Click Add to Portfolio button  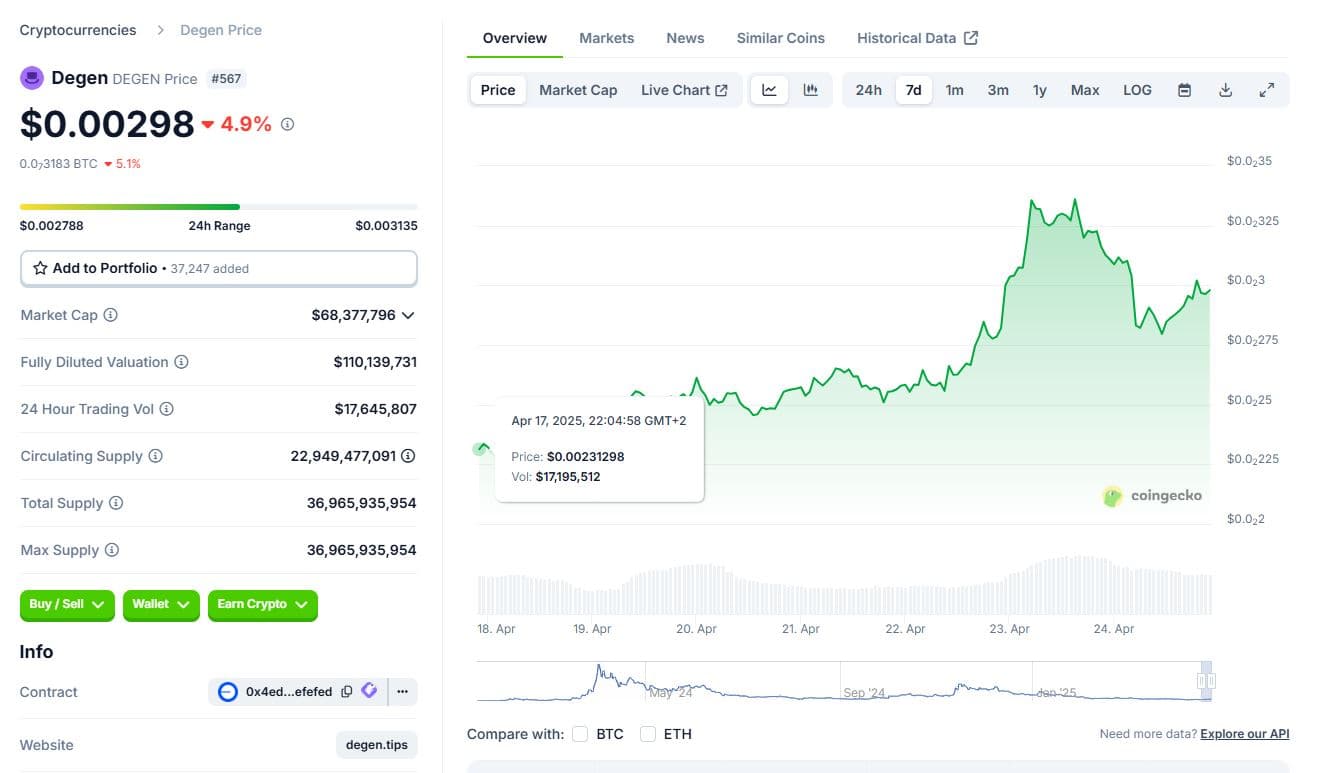pos(218,268)
